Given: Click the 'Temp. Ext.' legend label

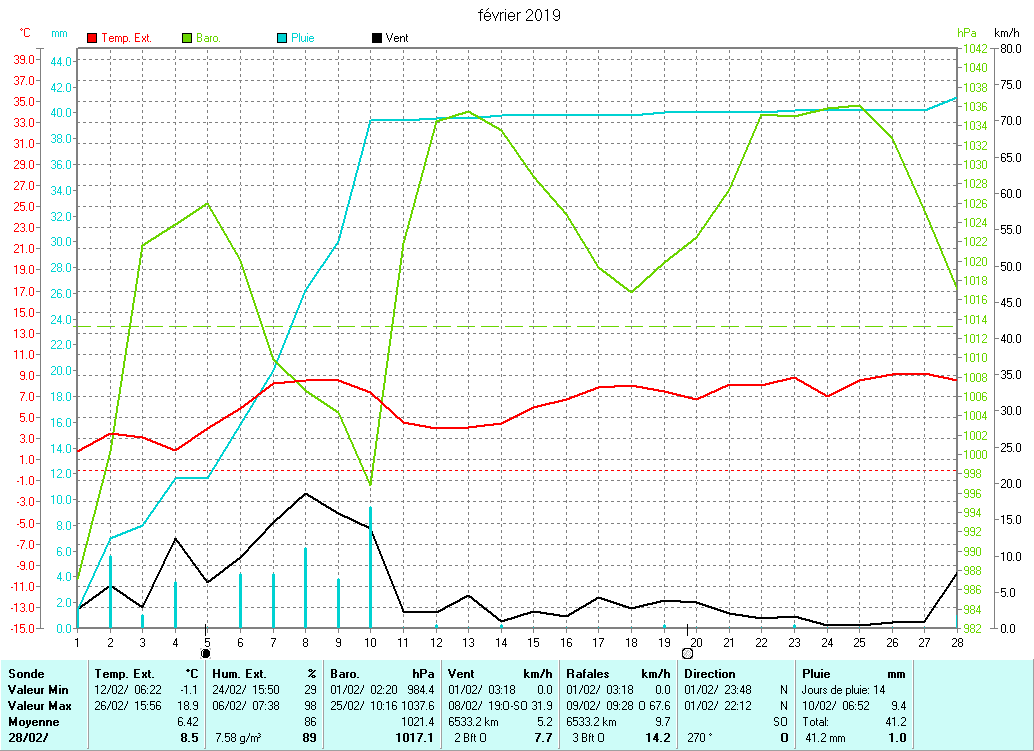Looking at the screenshot, I should [x=127, y=38].
